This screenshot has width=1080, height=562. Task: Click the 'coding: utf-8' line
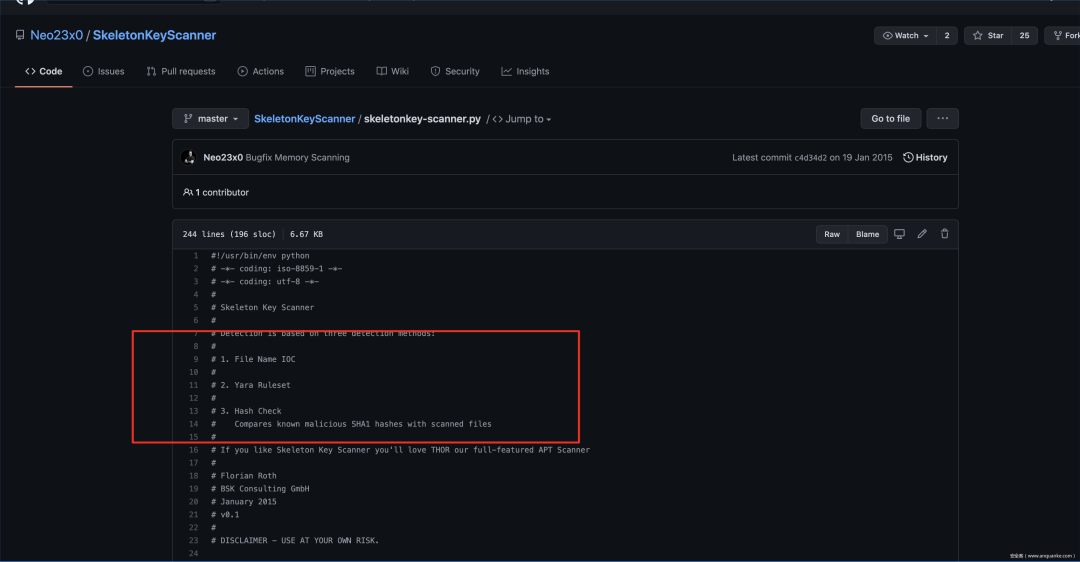265,282
